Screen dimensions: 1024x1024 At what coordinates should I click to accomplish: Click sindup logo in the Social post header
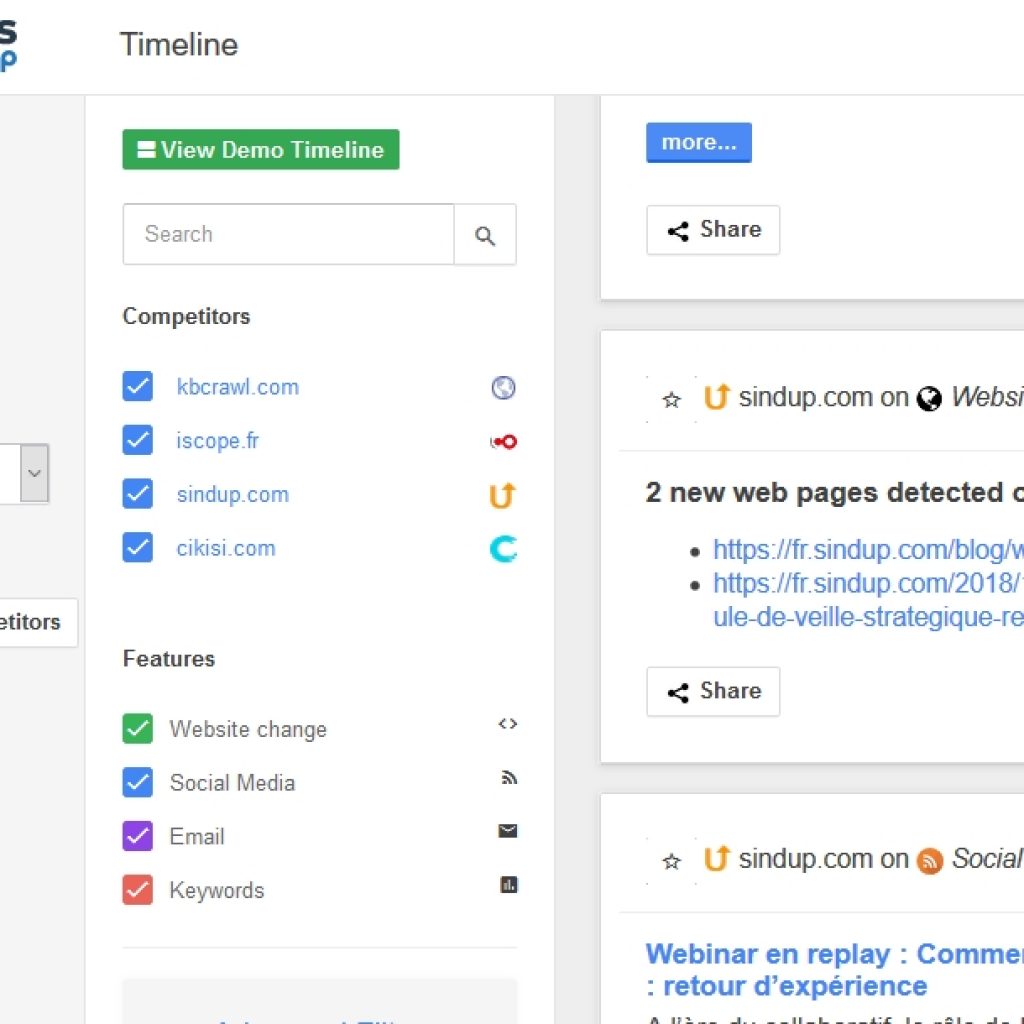coord(716,858)
